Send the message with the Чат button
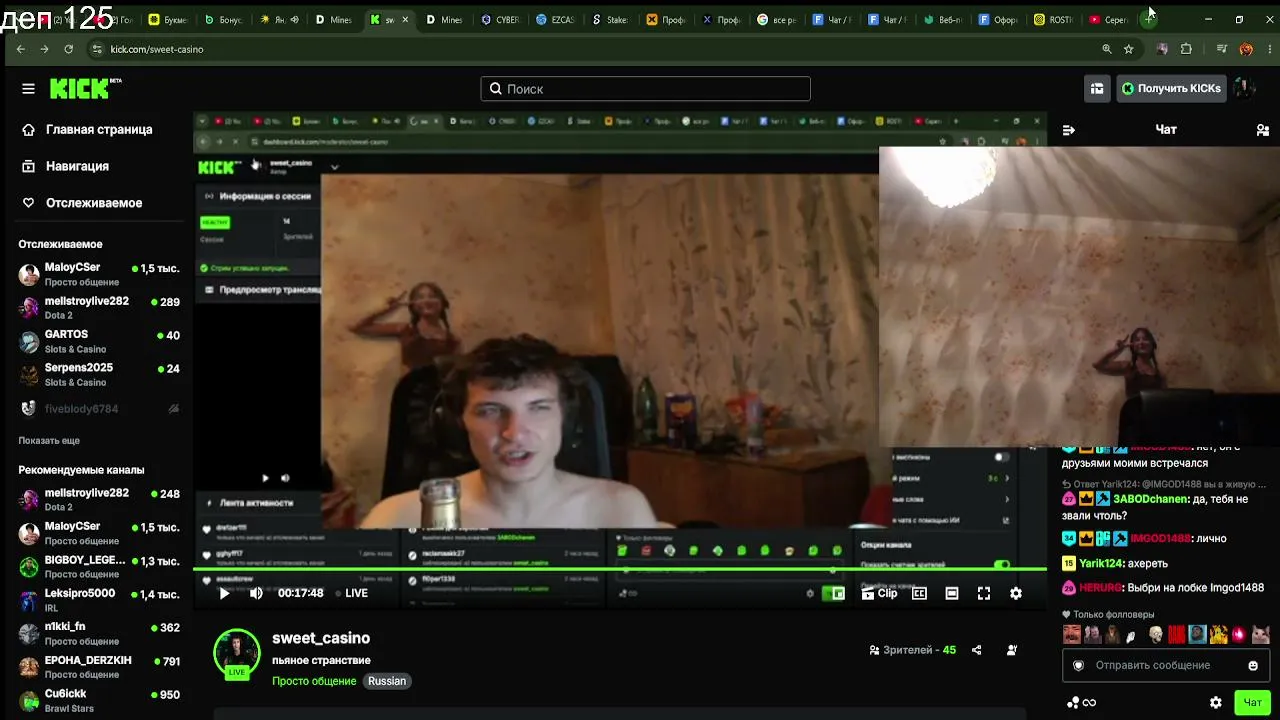 (x=1253, y=703)
